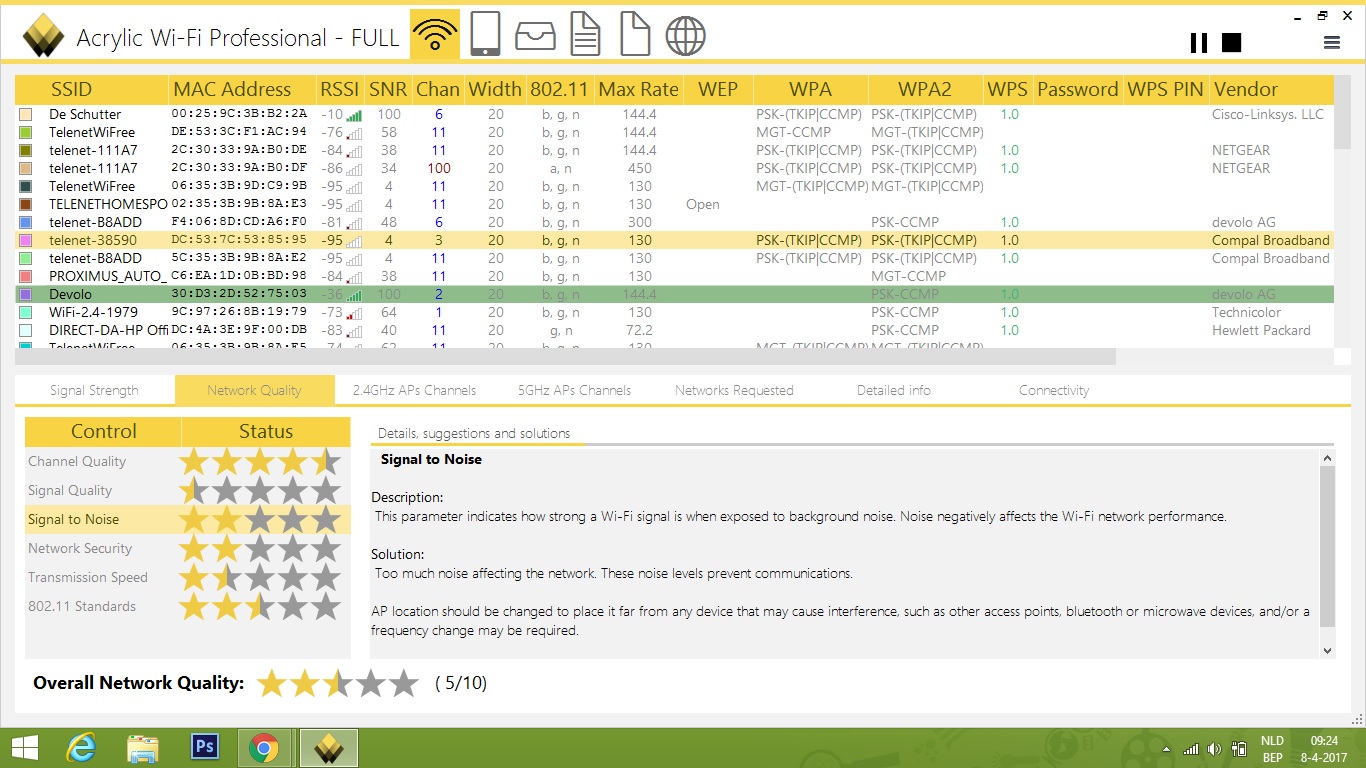Select the mobile device stations icon
The height and width of the screenshot is (768, 1366).
[485, 35]
